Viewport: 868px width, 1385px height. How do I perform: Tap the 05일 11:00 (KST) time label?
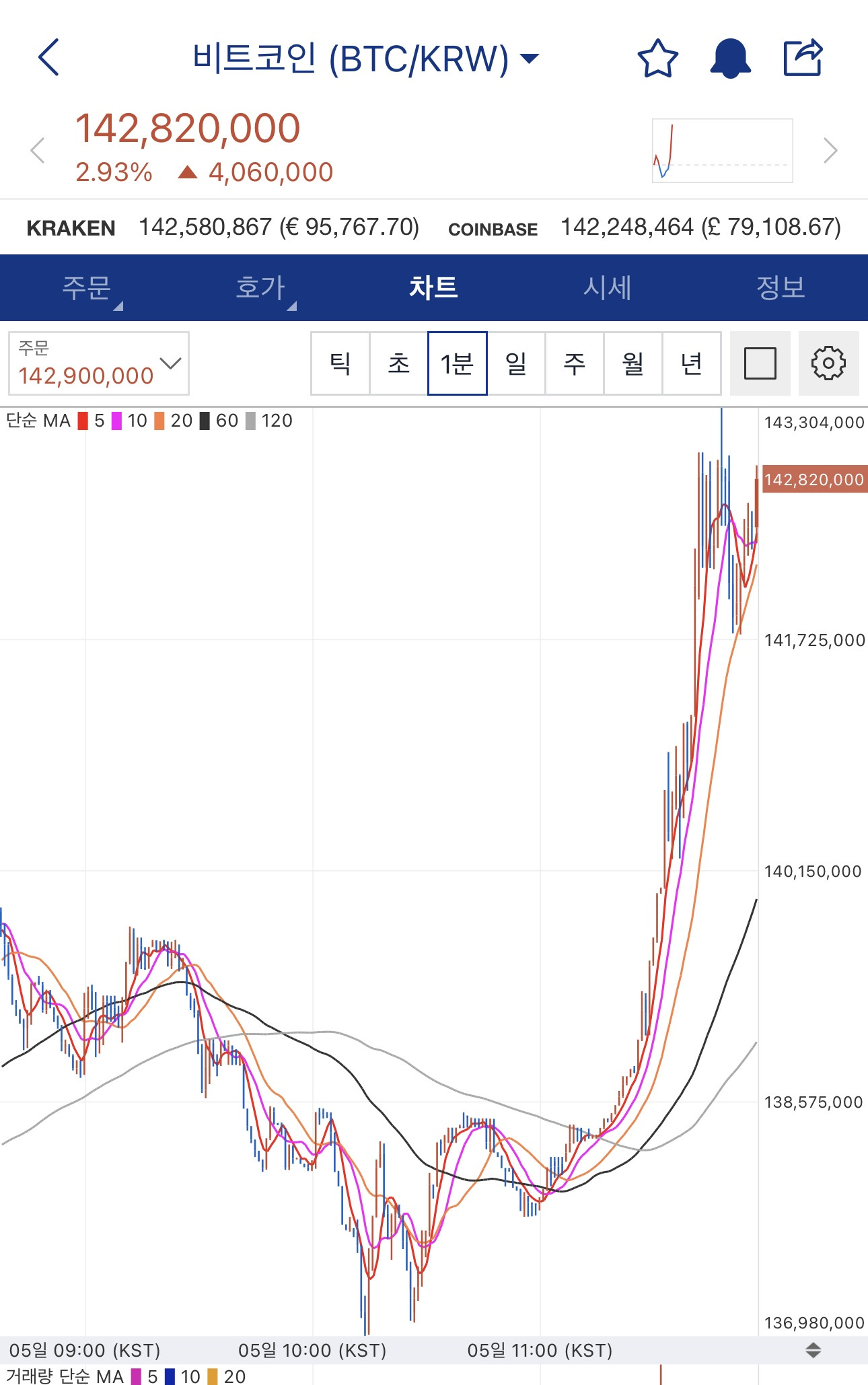pos(540,1351)
